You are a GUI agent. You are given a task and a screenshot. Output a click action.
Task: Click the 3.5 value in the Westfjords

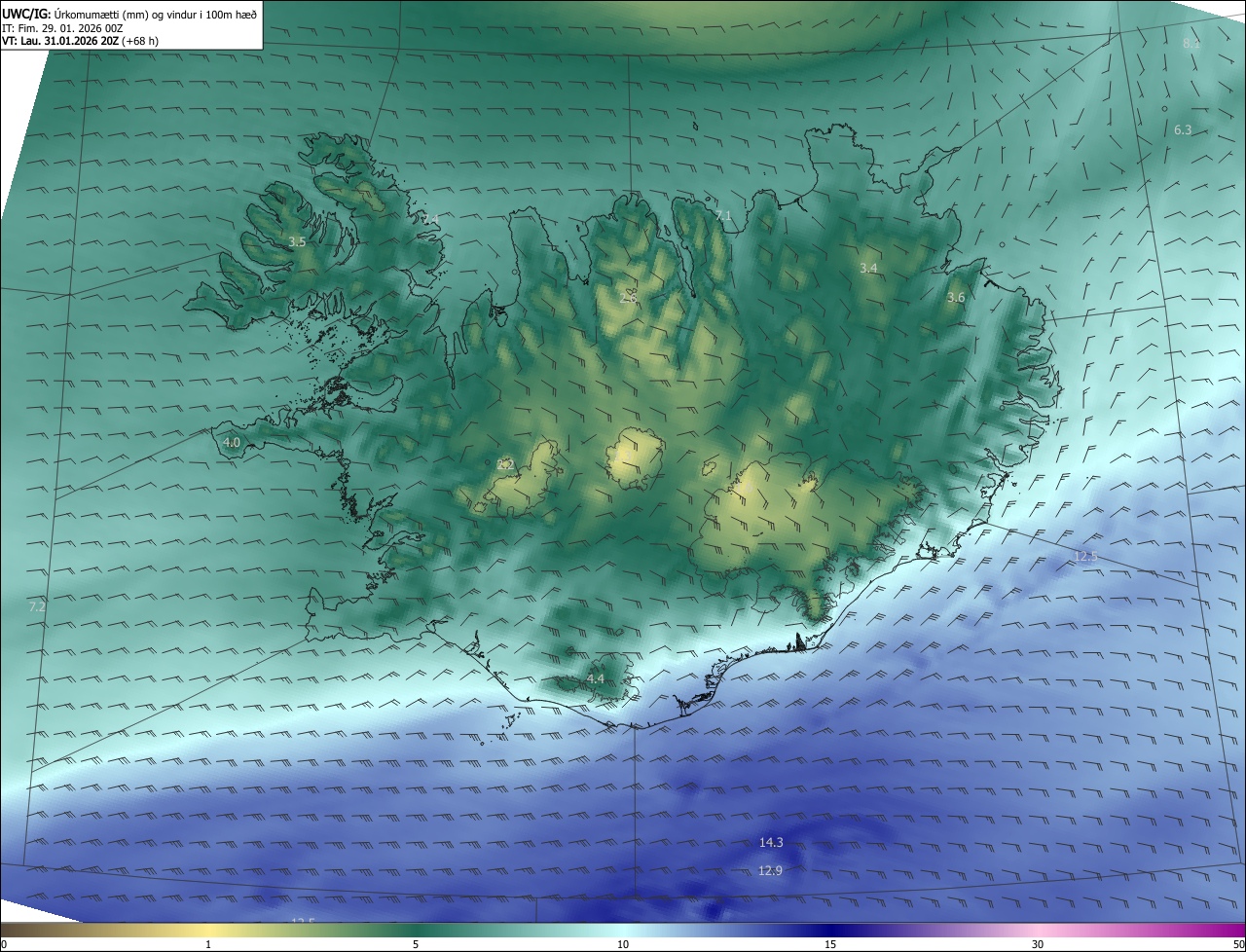[x=297, y=241]
